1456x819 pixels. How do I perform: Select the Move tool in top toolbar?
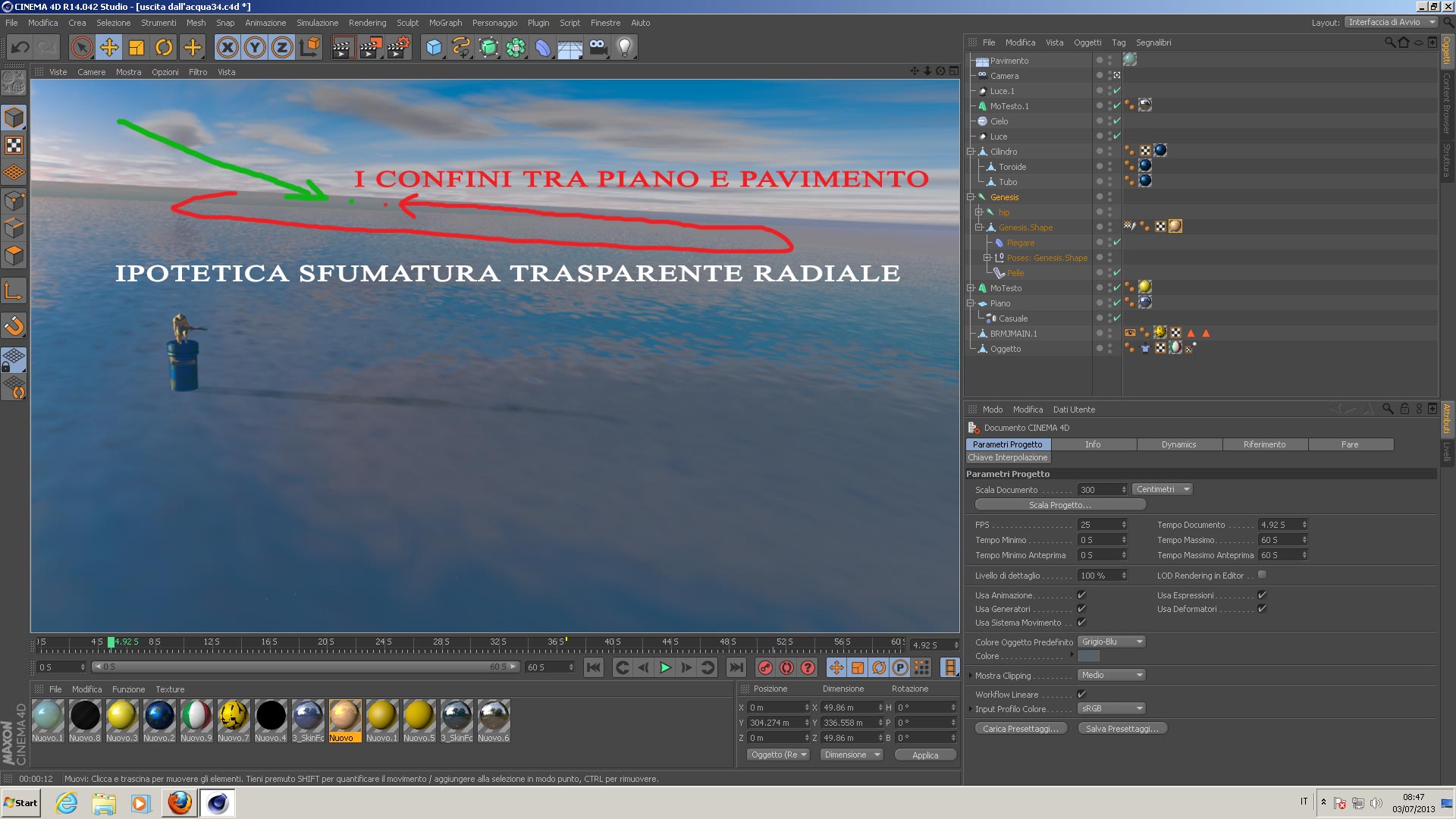[109, 48]
